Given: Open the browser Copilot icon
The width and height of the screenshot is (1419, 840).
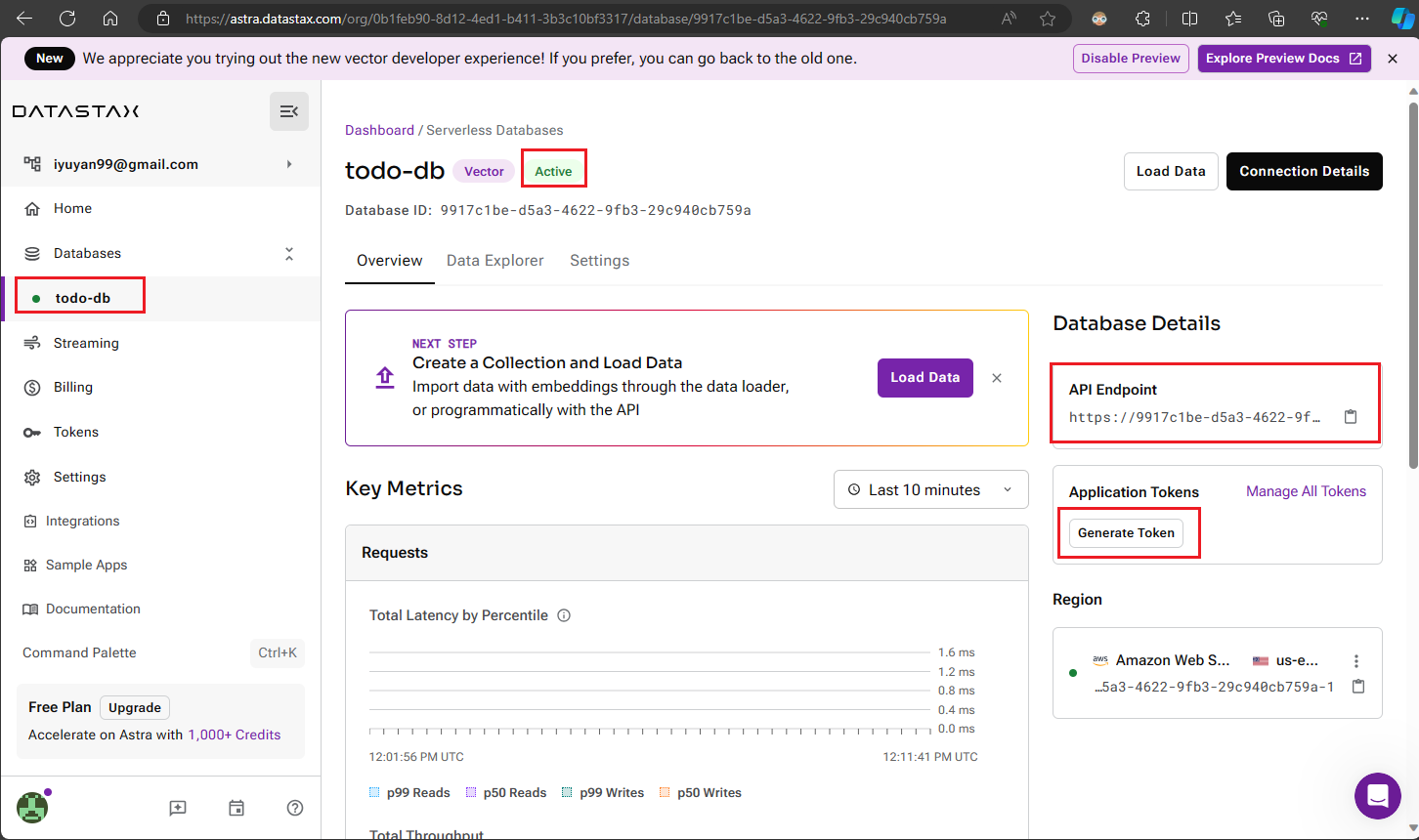Looking at the screenshot, I should tap(1403, 19).
